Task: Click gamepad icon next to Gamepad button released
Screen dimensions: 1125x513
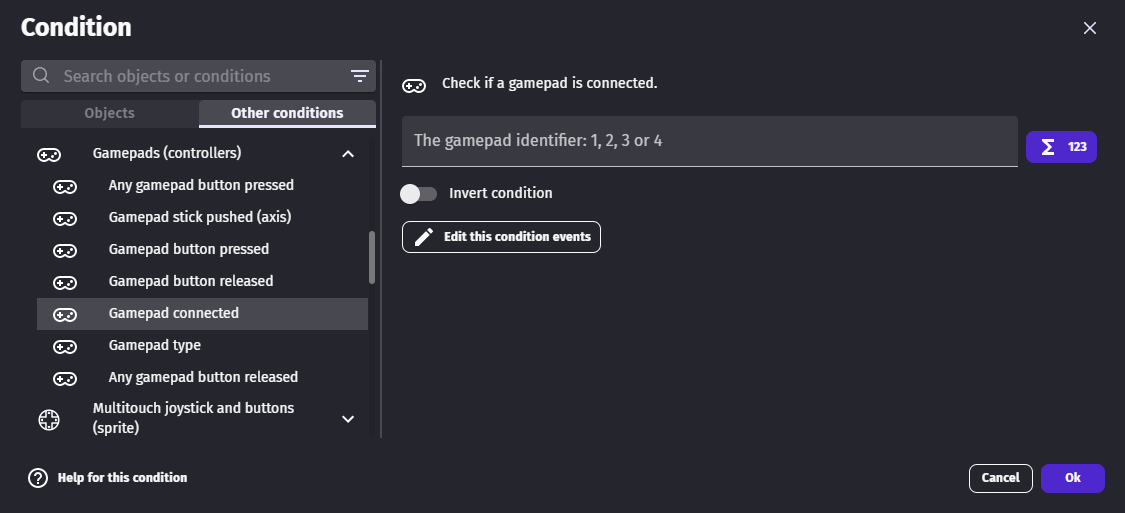Action: point(65,282)
